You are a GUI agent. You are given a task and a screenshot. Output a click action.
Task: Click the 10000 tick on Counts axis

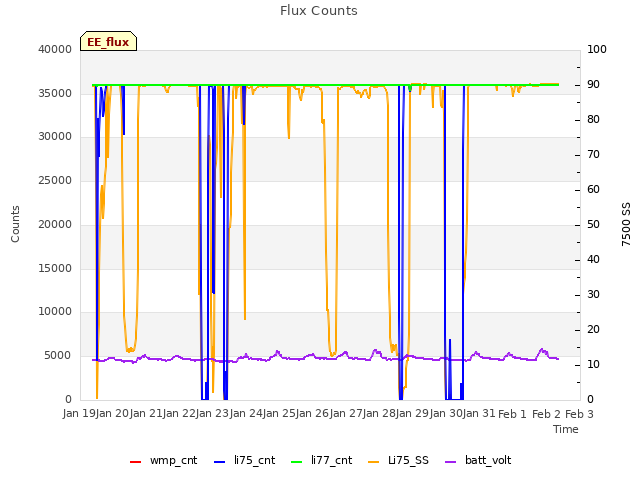tap(55, 312)
